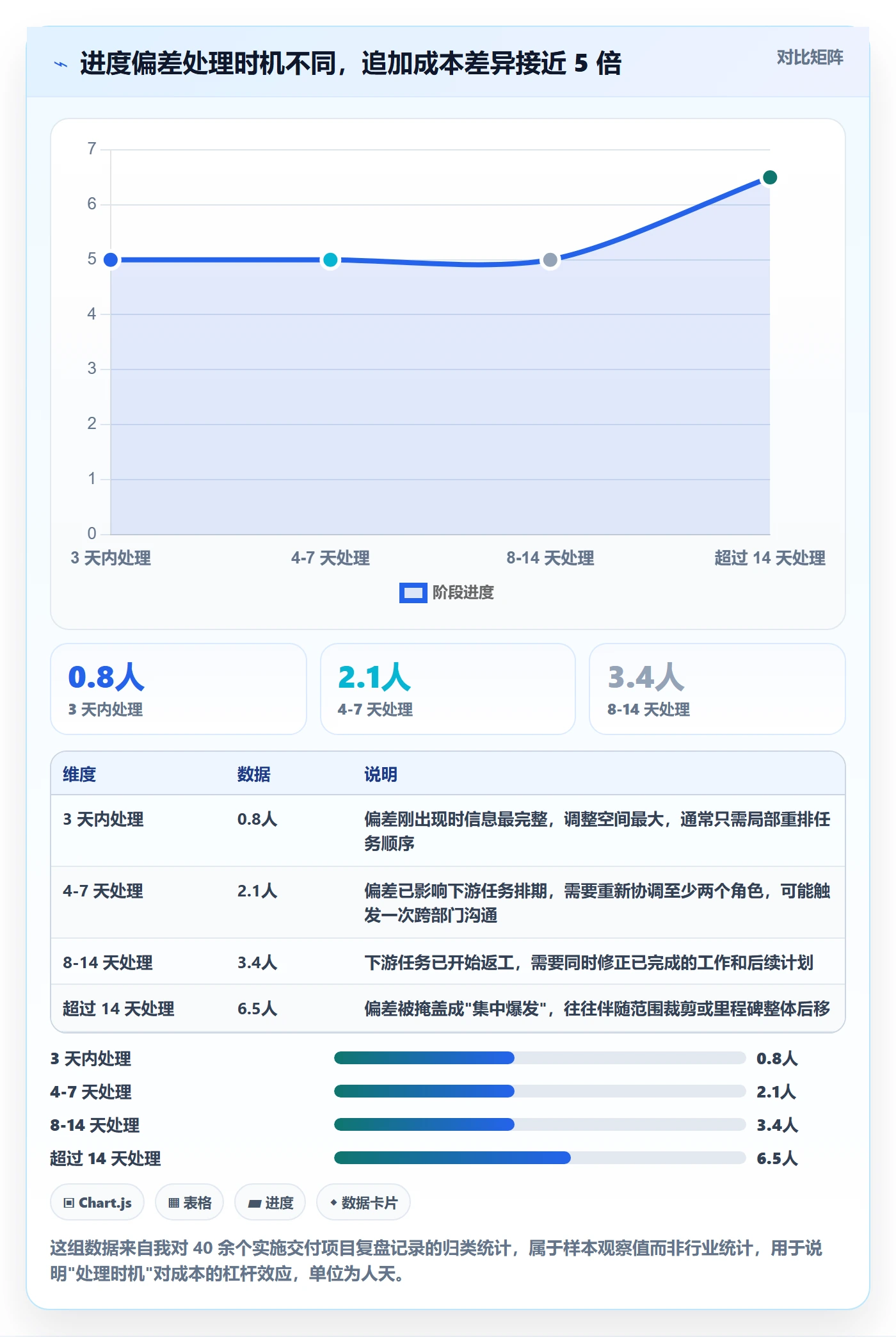Click the bar icon in 进度 tag
This screenshot has height=1337, width=896.
coord(255,1204)
